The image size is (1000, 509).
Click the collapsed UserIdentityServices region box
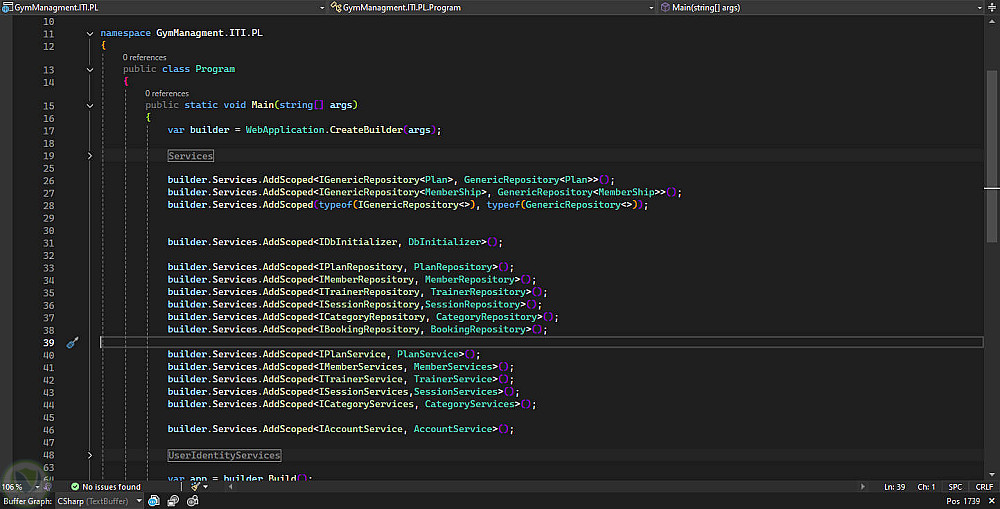224,455
